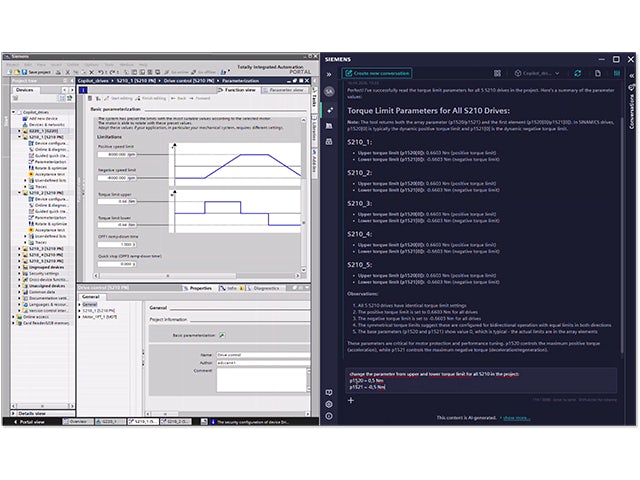Collapse the Copilot_drives project tree node
Viewport: 640px width, 480px height.
[14, 112]
